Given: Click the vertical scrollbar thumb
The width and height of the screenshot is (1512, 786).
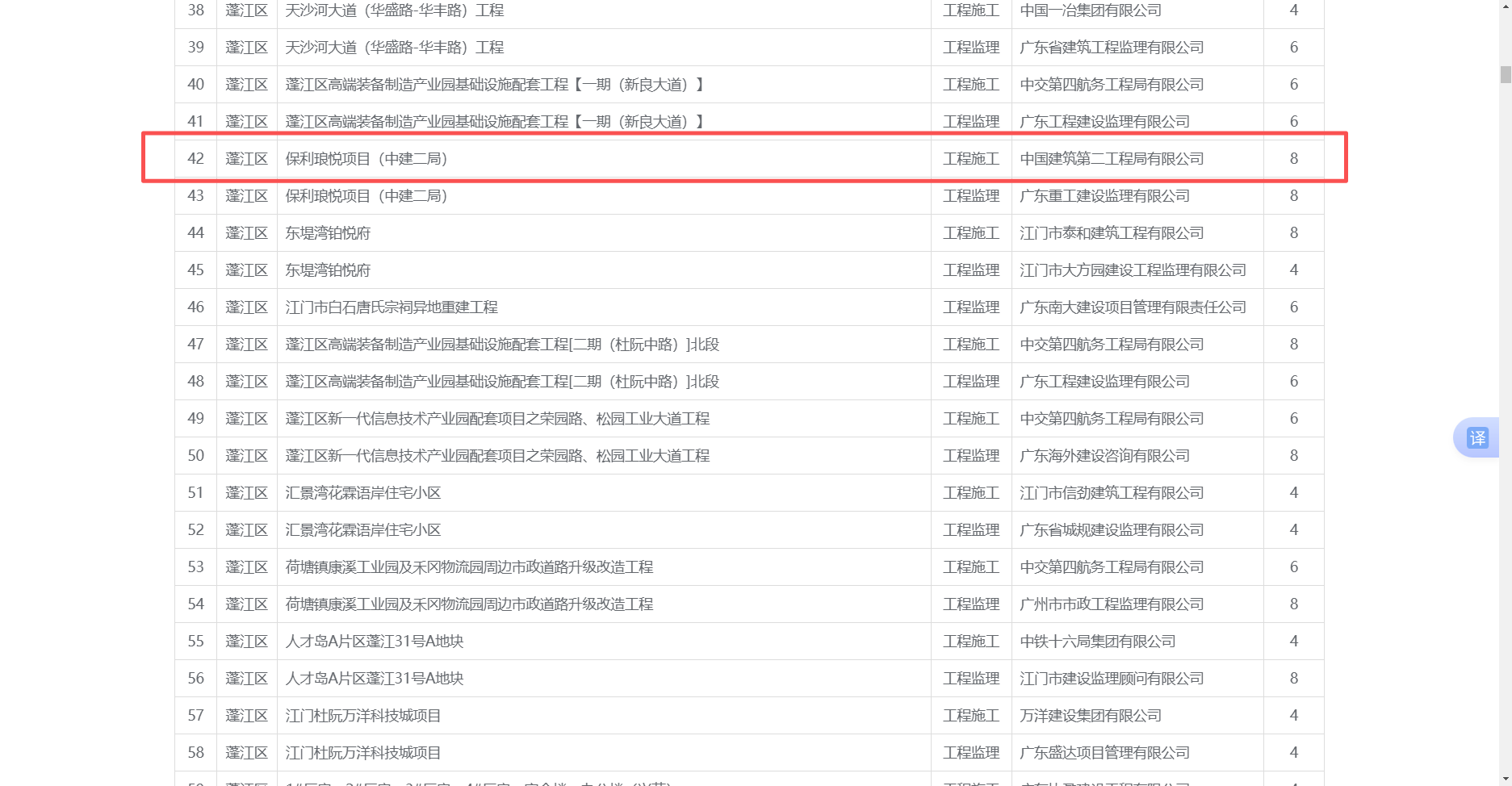Looking at the screenshot, I should (x=1506, y=75).
